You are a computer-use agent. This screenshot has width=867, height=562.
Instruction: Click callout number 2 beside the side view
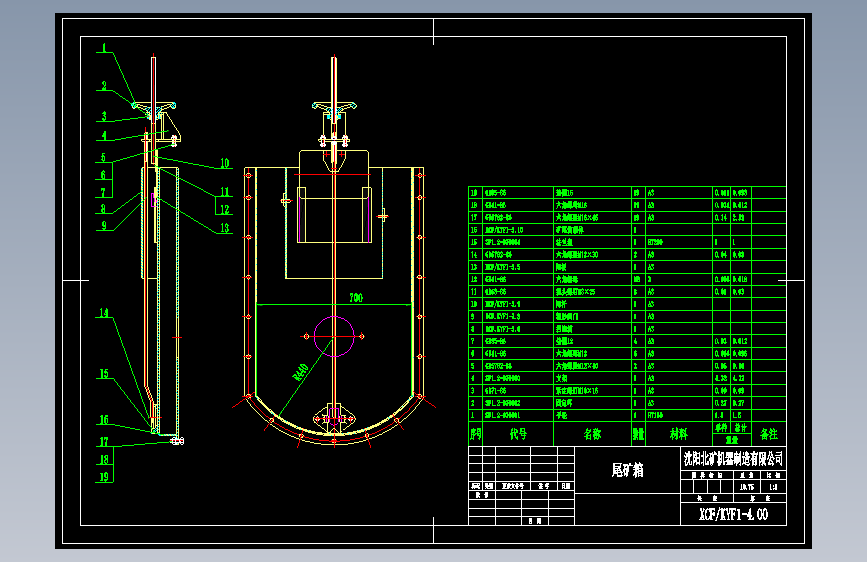(104, 86)
